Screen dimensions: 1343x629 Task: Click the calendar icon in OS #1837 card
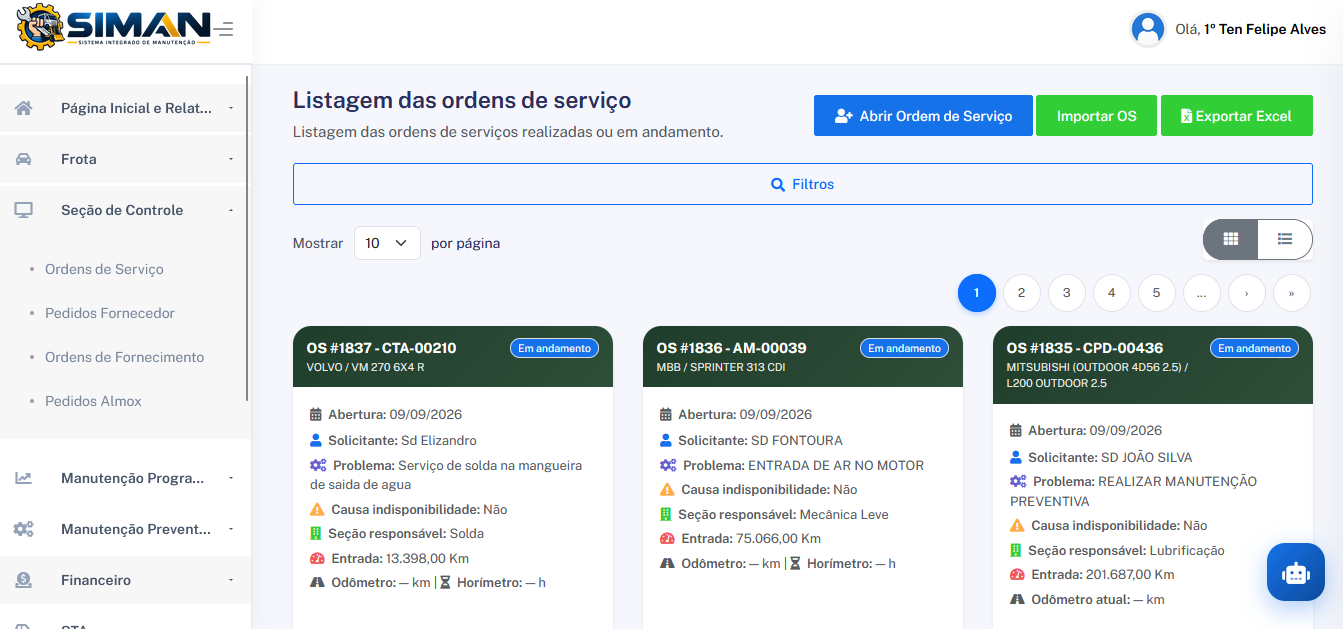[316, 414]
